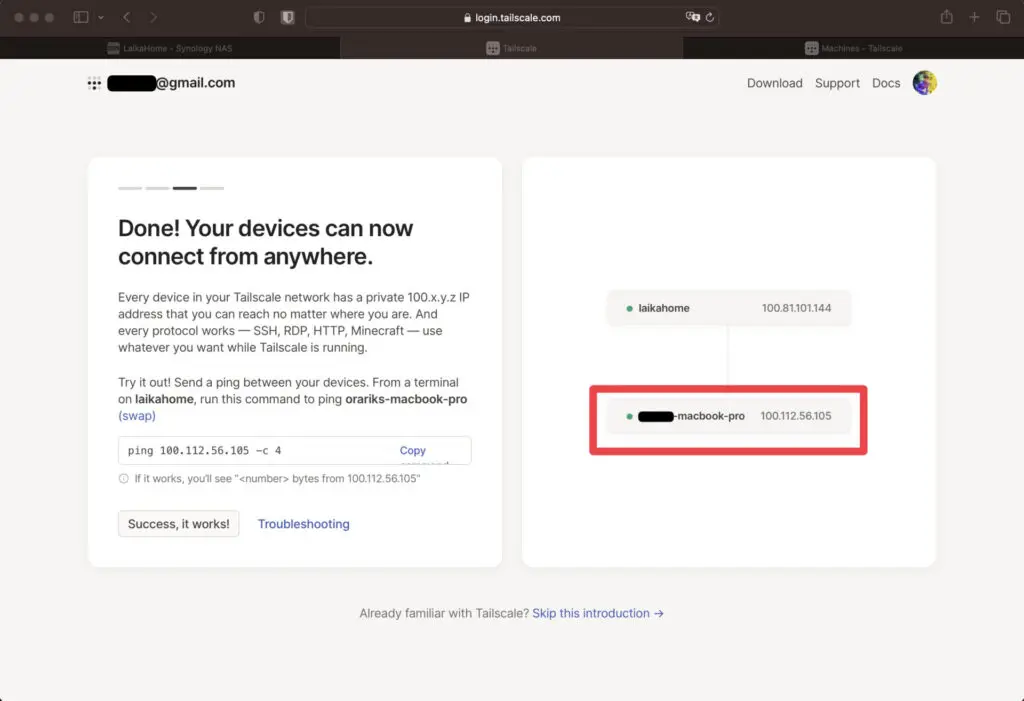The height and width of the screenshot is (701, 1024).
Task: Click the IP 100.112.56.105 in the macbook-pro row
Action: click(795, 416)
